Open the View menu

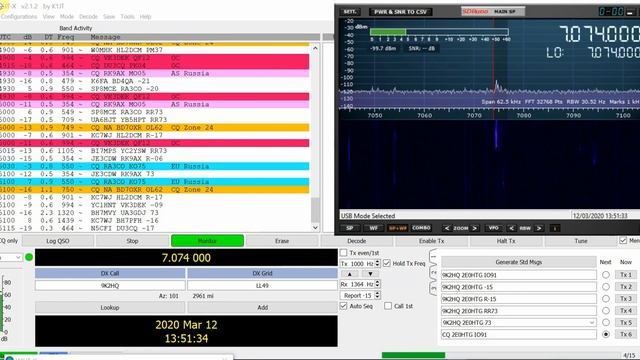[49, 17]
